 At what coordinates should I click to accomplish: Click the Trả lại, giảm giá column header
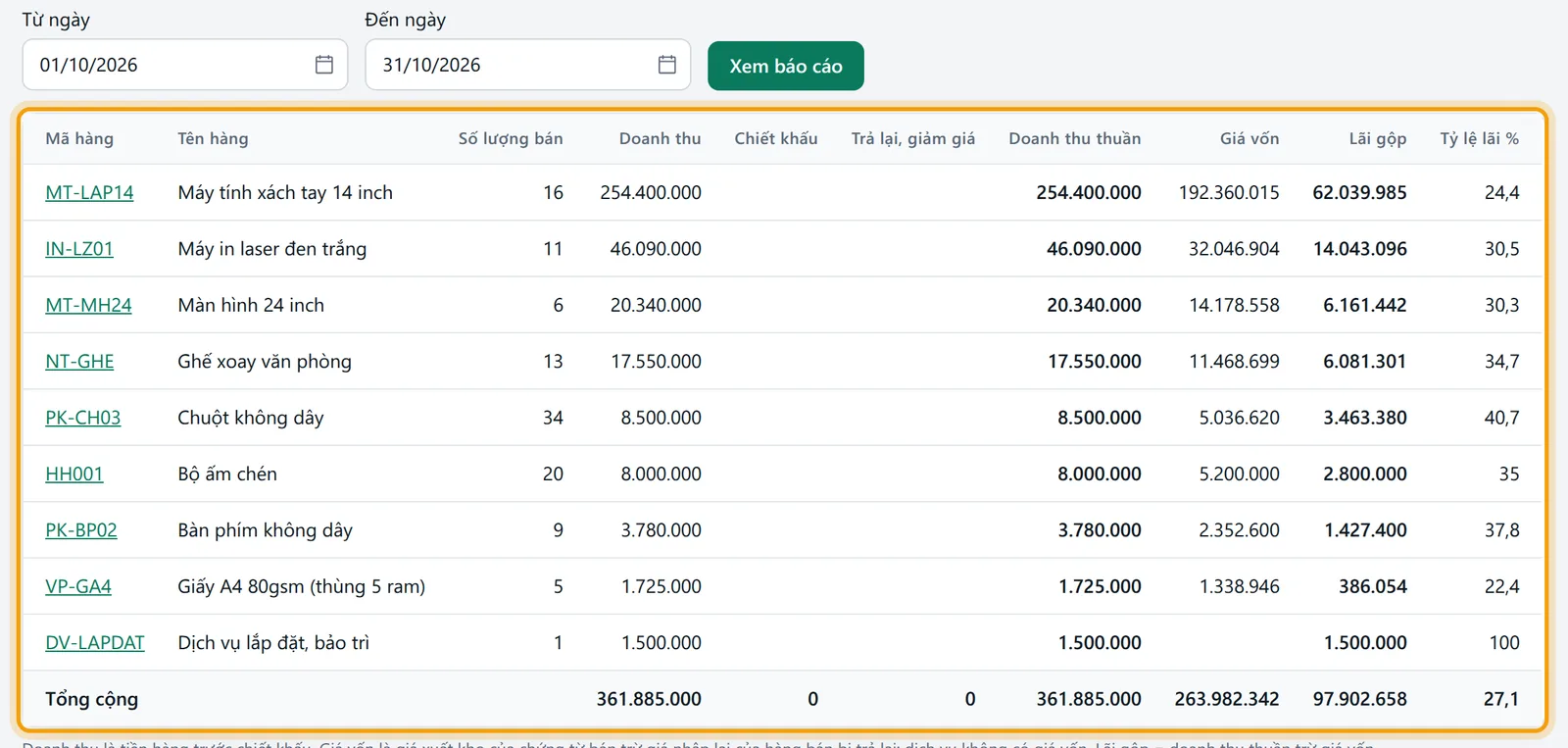(913, 139)
